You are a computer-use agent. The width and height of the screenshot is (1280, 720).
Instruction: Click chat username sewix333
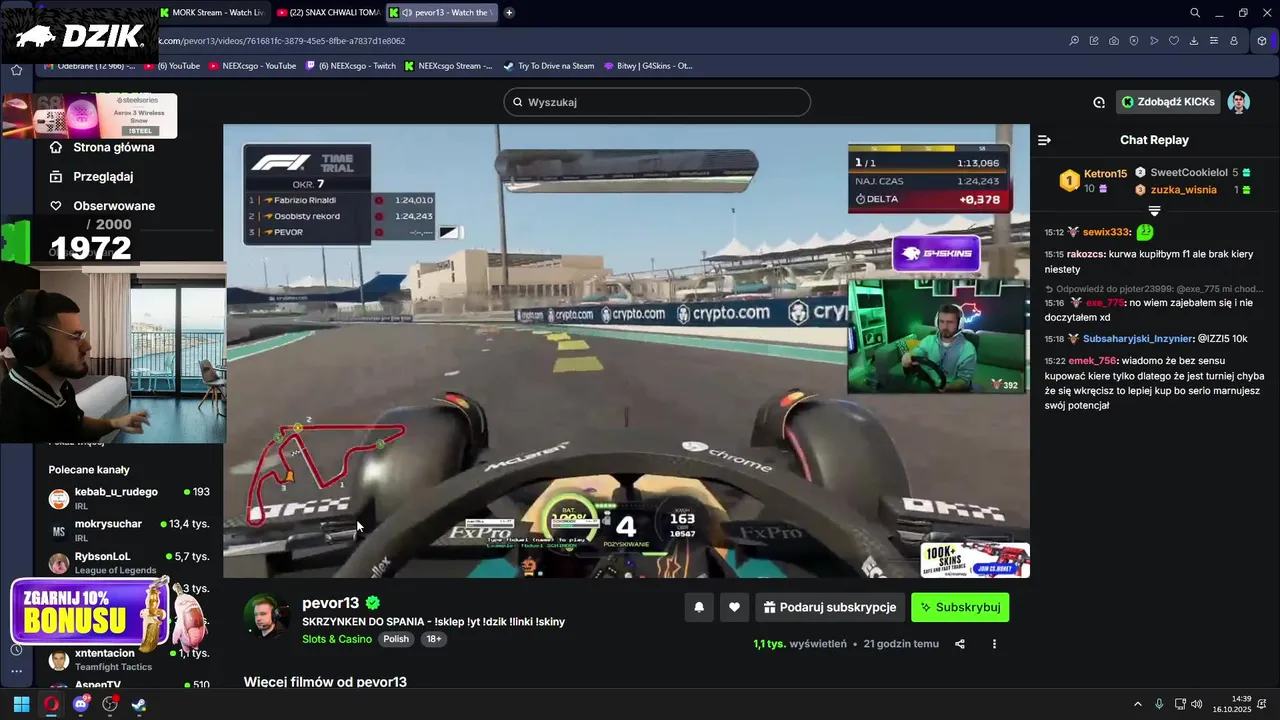1106,232
